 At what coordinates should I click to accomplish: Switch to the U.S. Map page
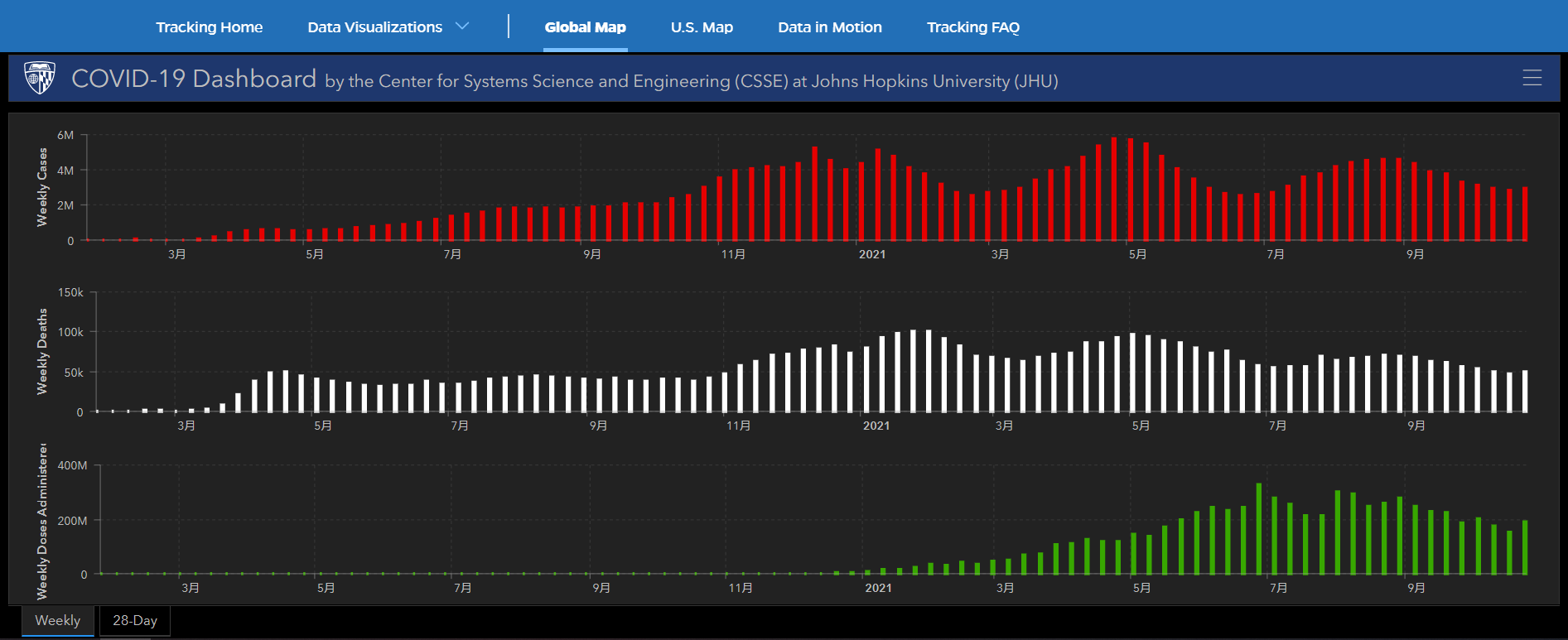[x=702, y=27]
